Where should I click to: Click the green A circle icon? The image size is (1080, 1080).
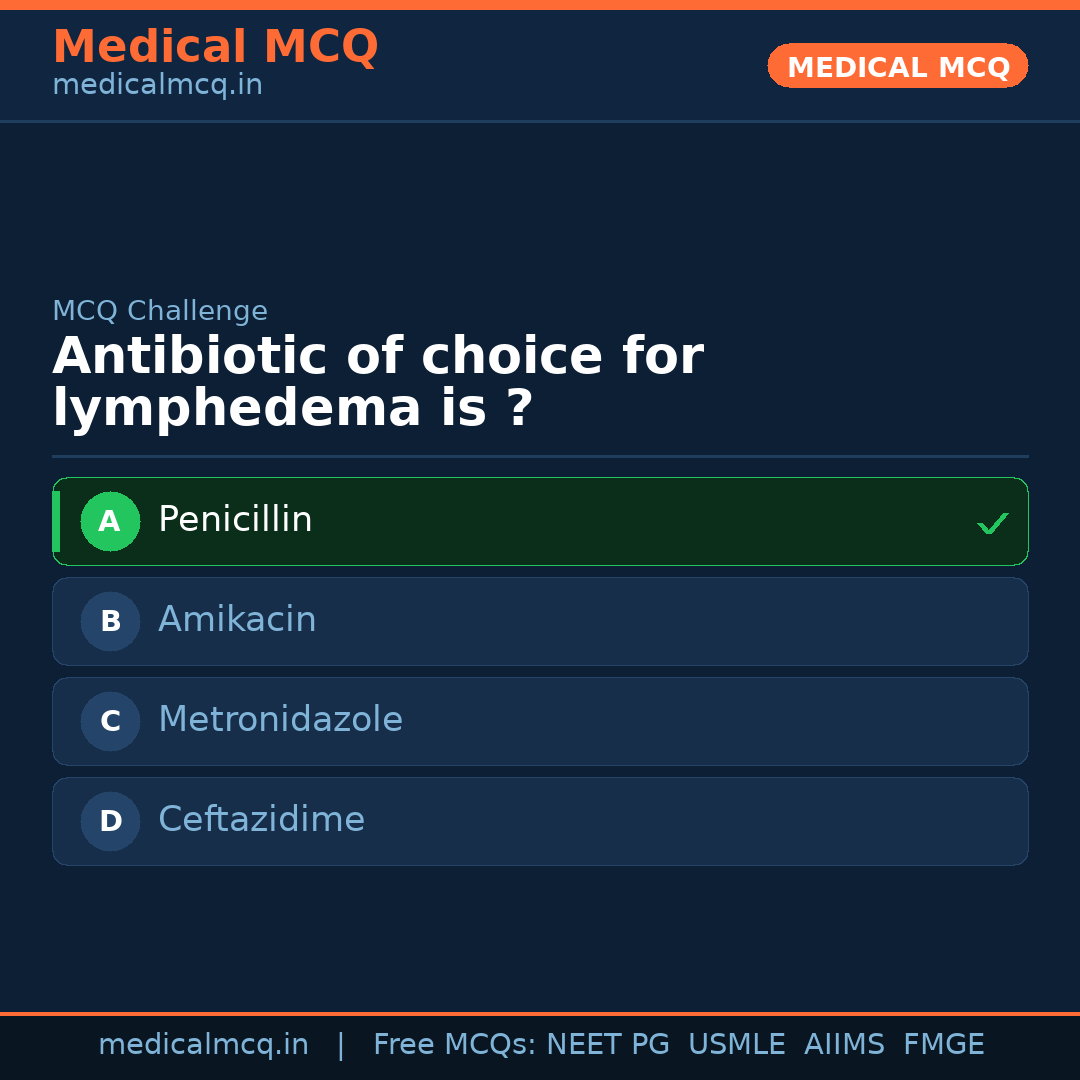tap(110, 521)
